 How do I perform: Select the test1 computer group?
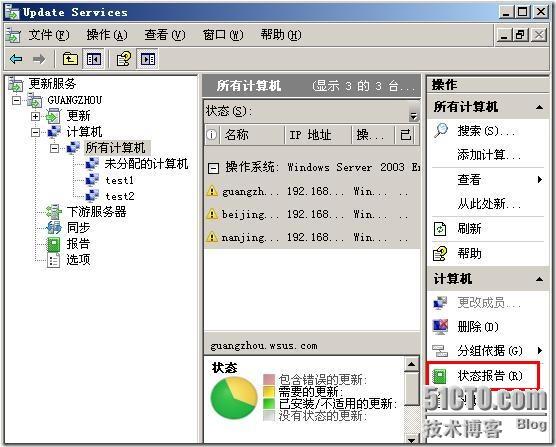click(x=120, y=180)
